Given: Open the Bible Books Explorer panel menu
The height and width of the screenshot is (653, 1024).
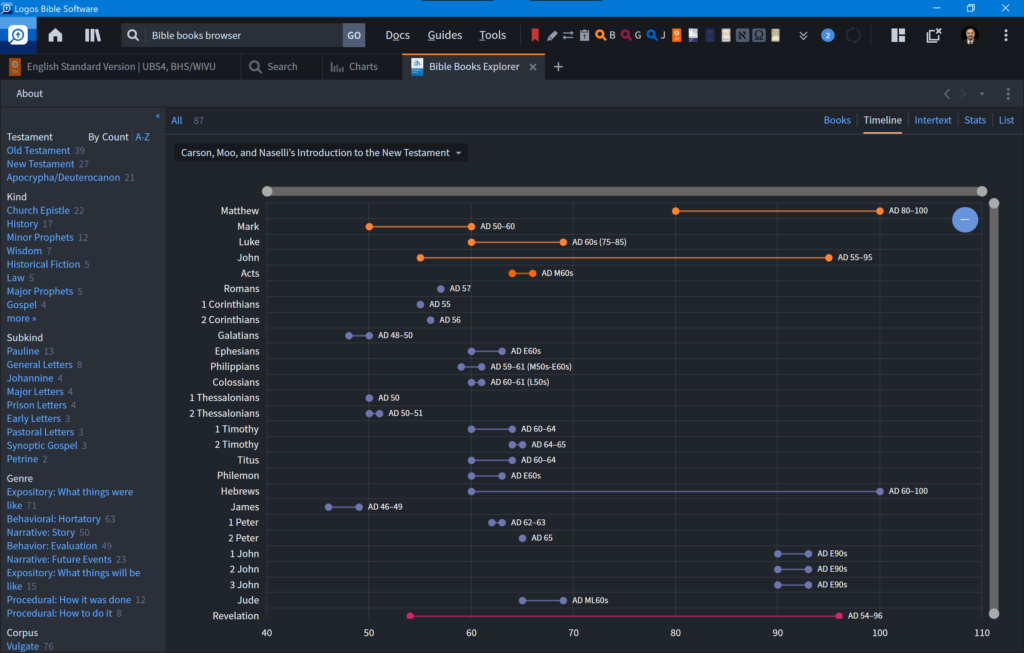Looking at the screenshot, I should click(x=1008, y=94).
